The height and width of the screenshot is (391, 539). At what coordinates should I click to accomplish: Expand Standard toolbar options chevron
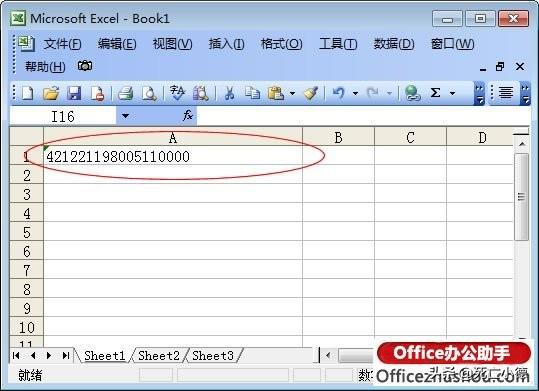point(479,93)
